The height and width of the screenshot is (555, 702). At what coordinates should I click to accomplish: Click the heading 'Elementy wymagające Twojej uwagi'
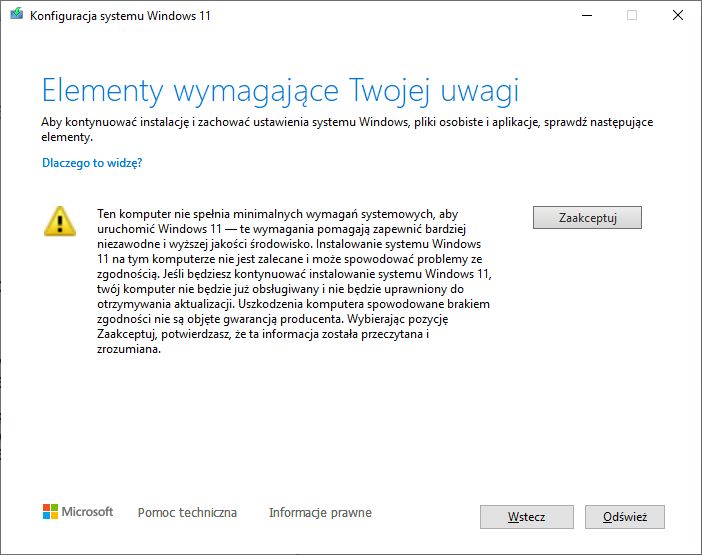click(280, 91)
